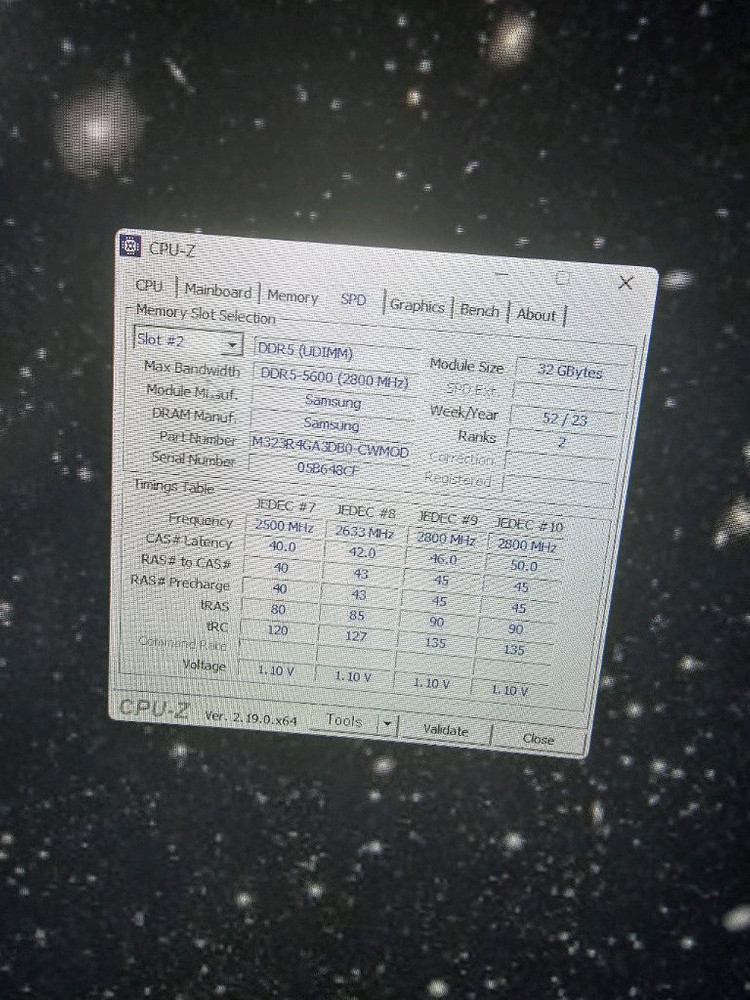This screenshot has height=1000, width=750.
Task: Expand the Slot #2 memory slot dropdown
Action: coord(188,342)
